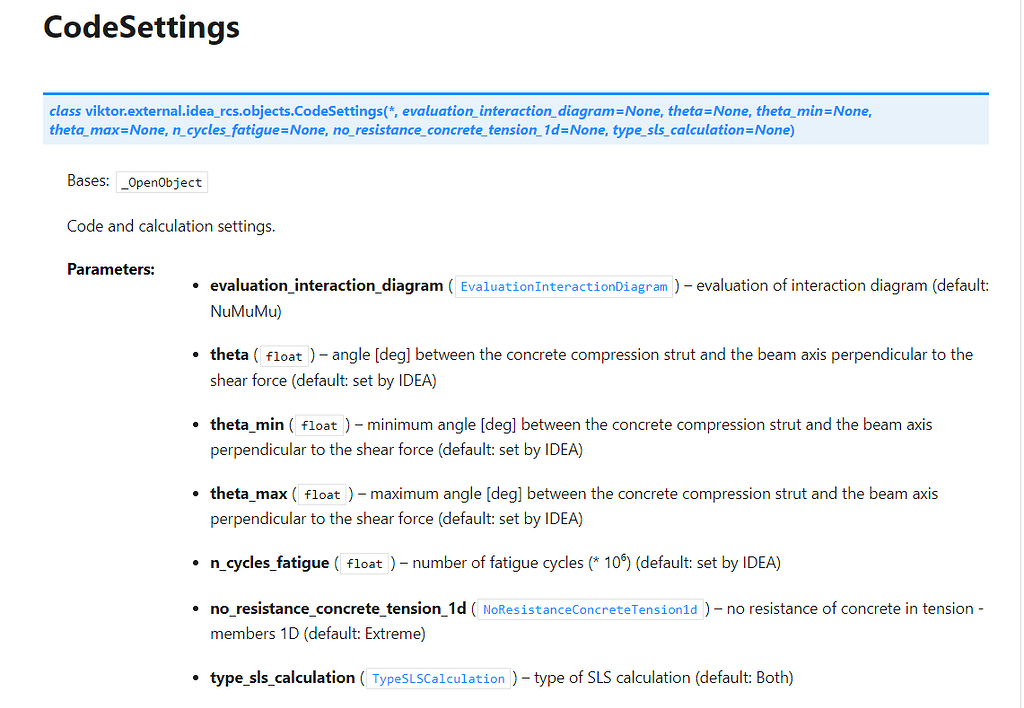Follow the NoResistanceConcreteTension1d type link
The height and width of the screenshot is (708, 1024).
click(590, 609)
